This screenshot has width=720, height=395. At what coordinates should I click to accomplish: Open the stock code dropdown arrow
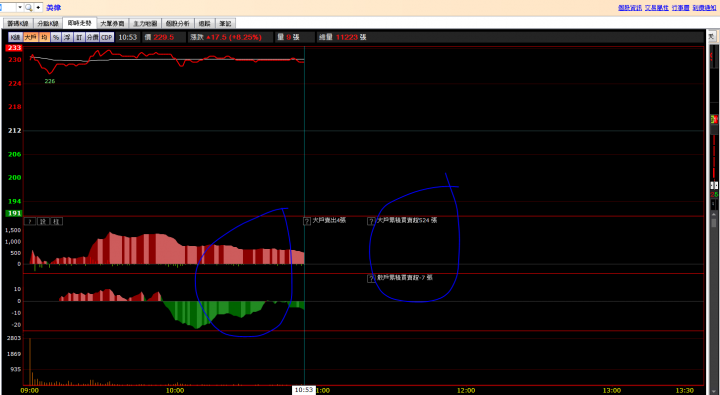(20, 7)
